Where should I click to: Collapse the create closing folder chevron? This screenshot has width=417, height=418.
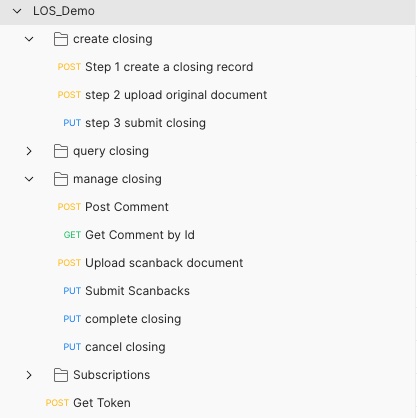(29, 39)
